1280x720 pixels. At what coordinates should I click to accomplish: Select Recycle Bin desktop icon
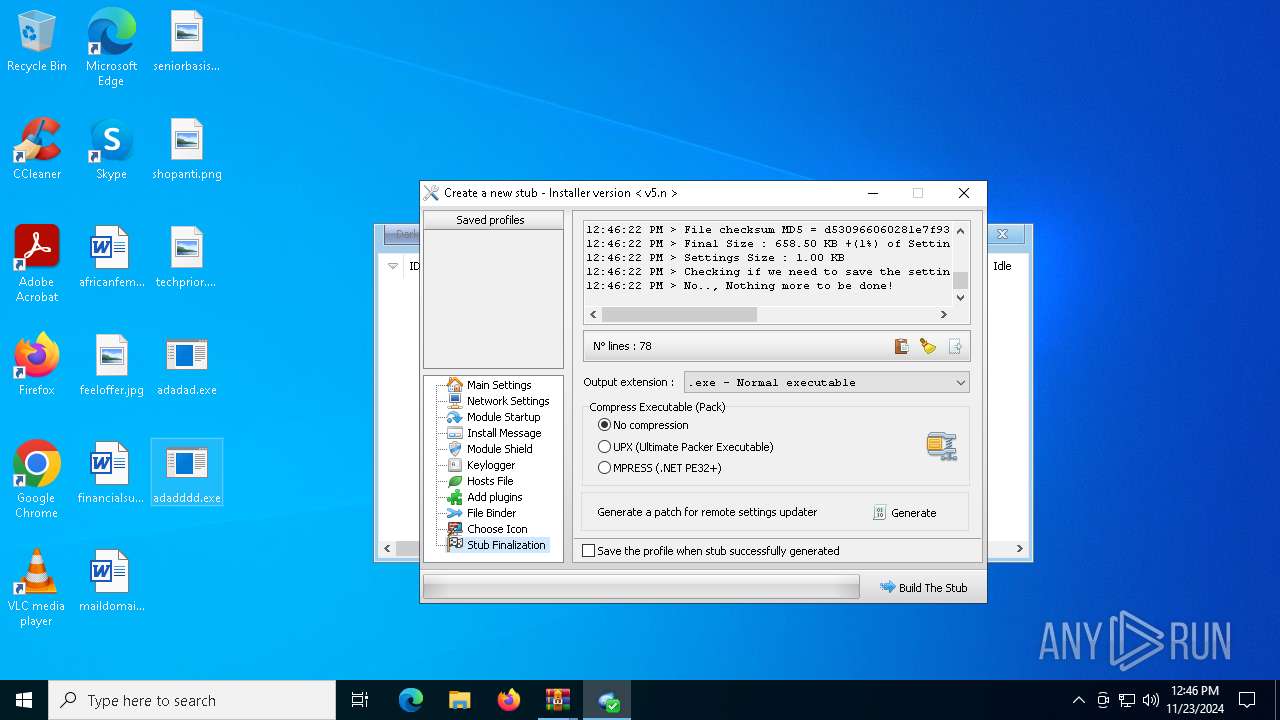37,42
